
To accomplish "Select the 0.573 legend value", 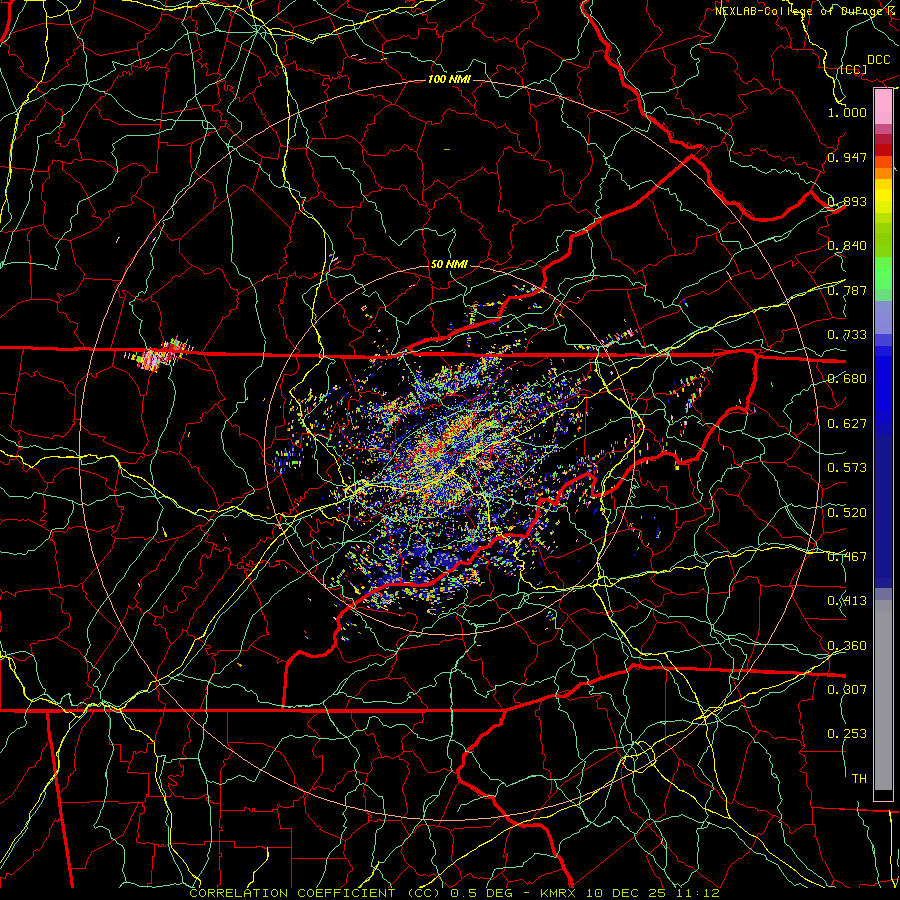I will [x=847, y=468].
